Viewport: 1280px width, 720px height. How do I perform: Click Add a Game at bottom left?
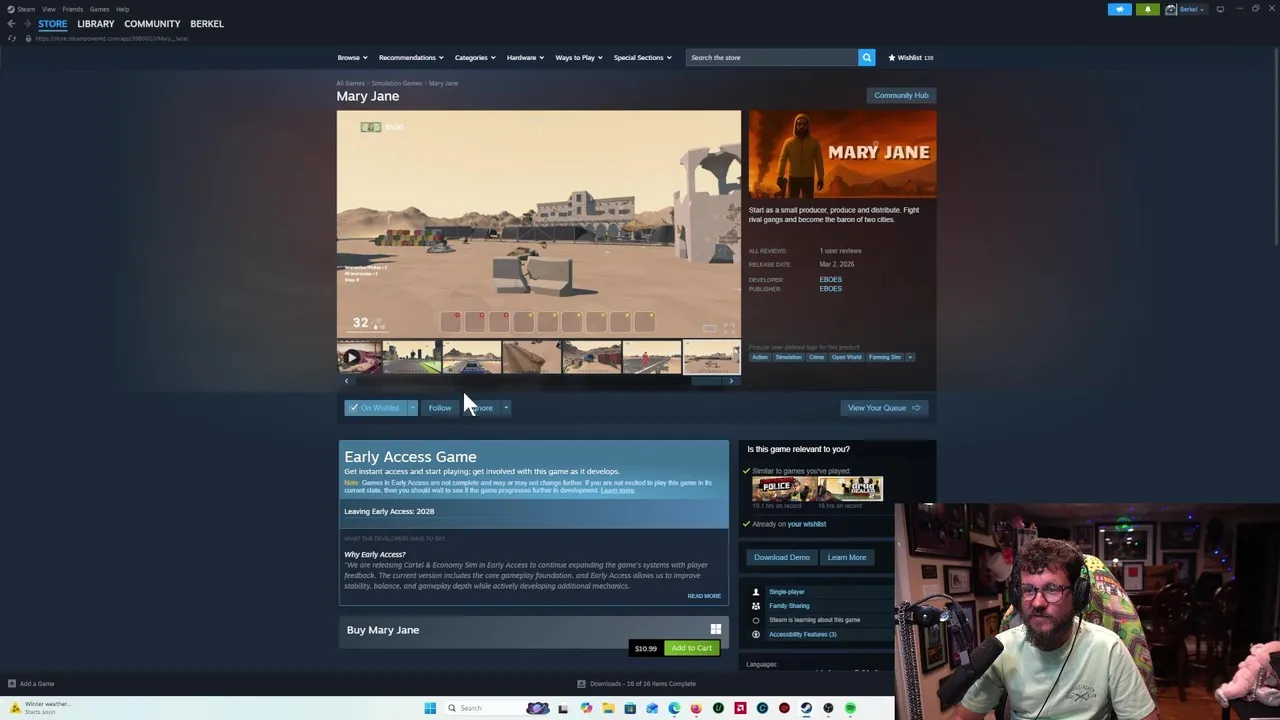click(x=31, y=684)
